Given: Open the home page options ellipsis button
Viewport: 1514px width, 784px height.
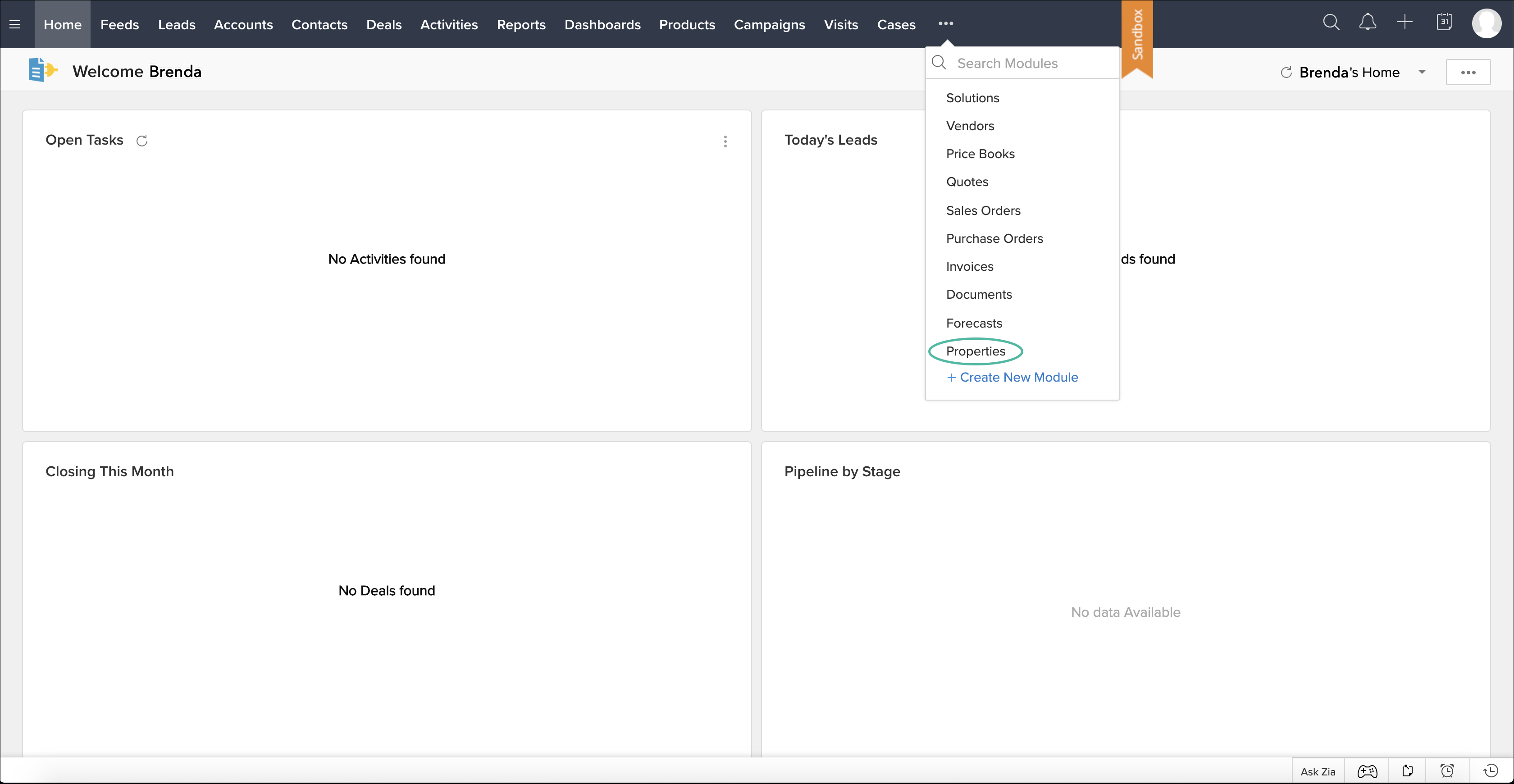Looking at the screenshot, I should (x=1468, y=72).
